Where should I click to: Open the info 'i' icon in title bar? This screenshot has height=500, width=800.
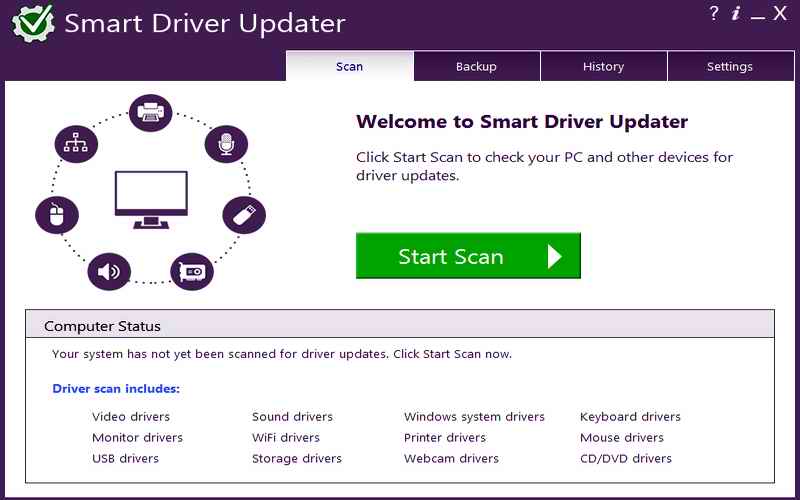[x=736, y=14]
